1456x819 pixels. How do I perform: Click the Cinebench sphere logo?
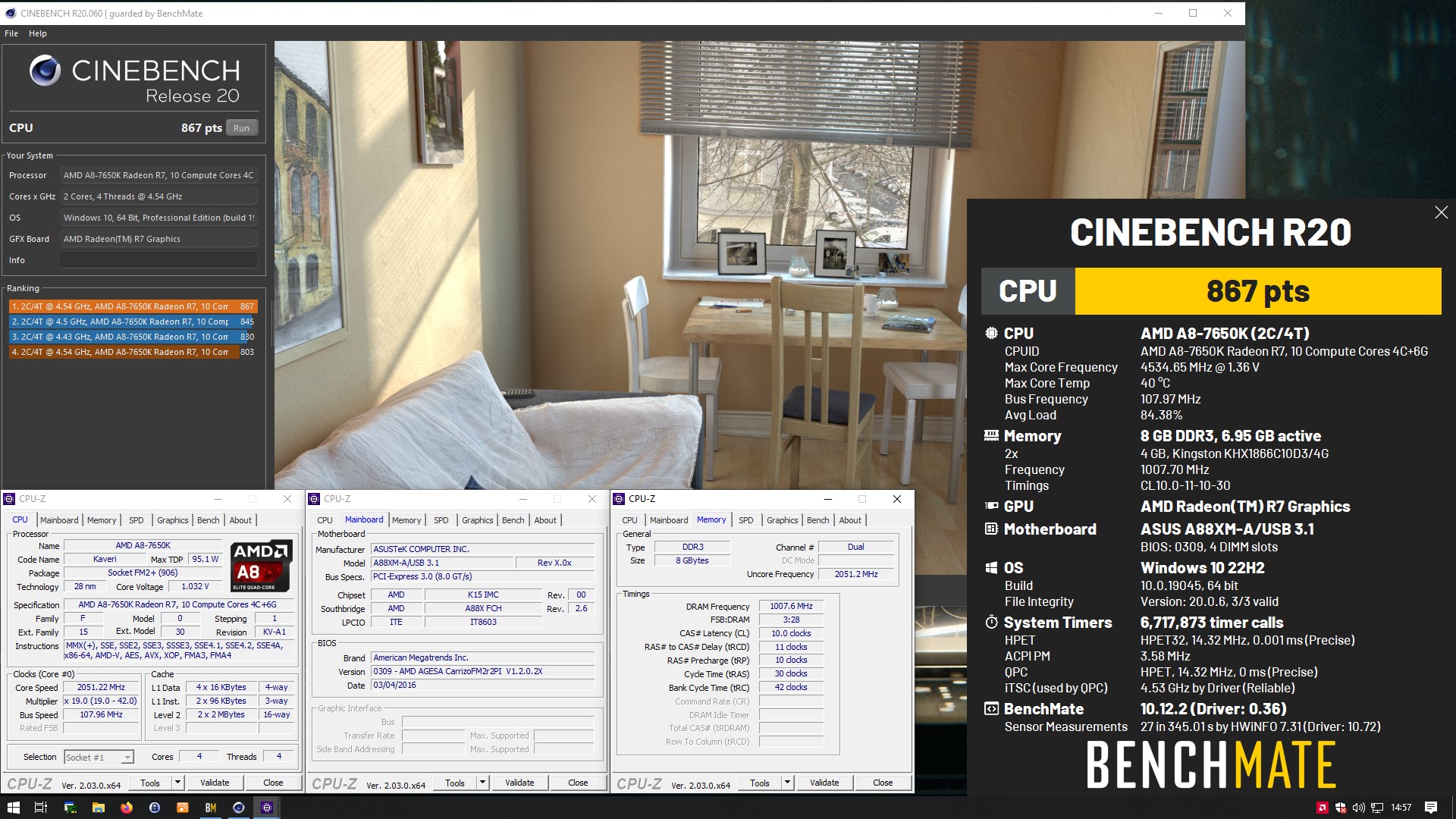tap(45, 71)
